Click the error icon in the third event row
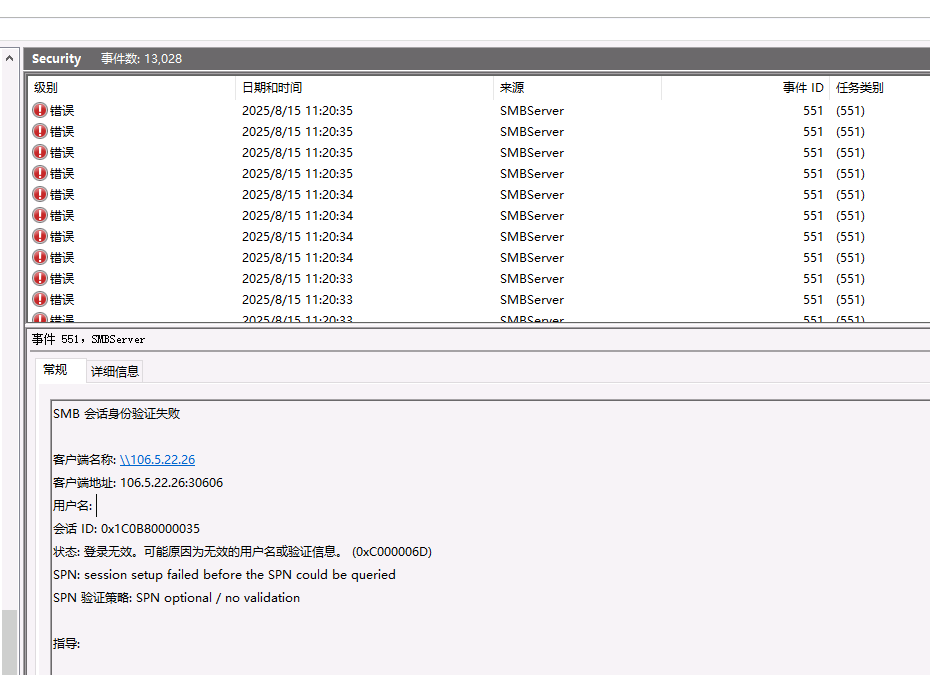This screenshot has width=930, height=675. (x=40, y=152)
